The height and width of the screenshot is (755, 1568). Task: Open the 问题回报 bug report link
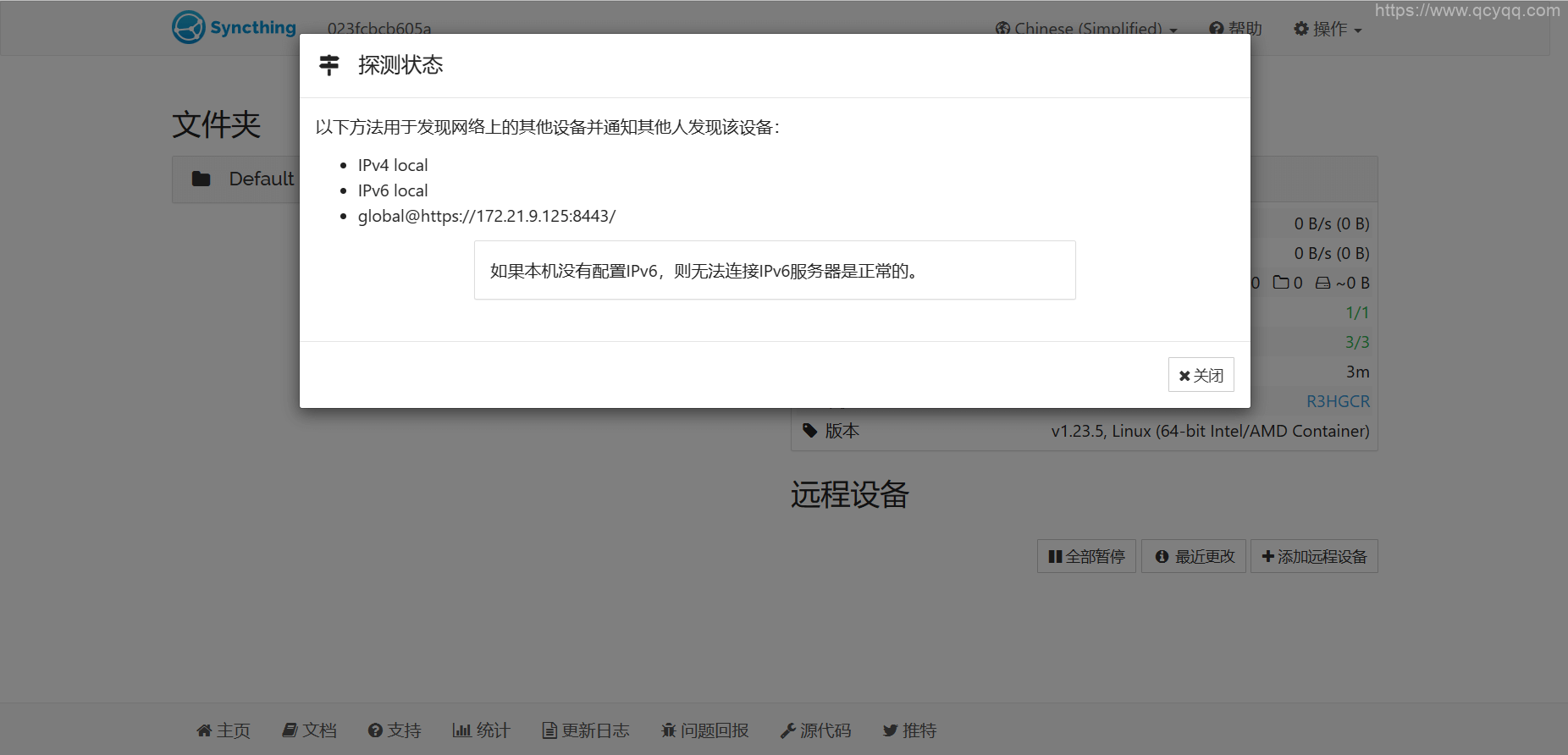point(704,730)
